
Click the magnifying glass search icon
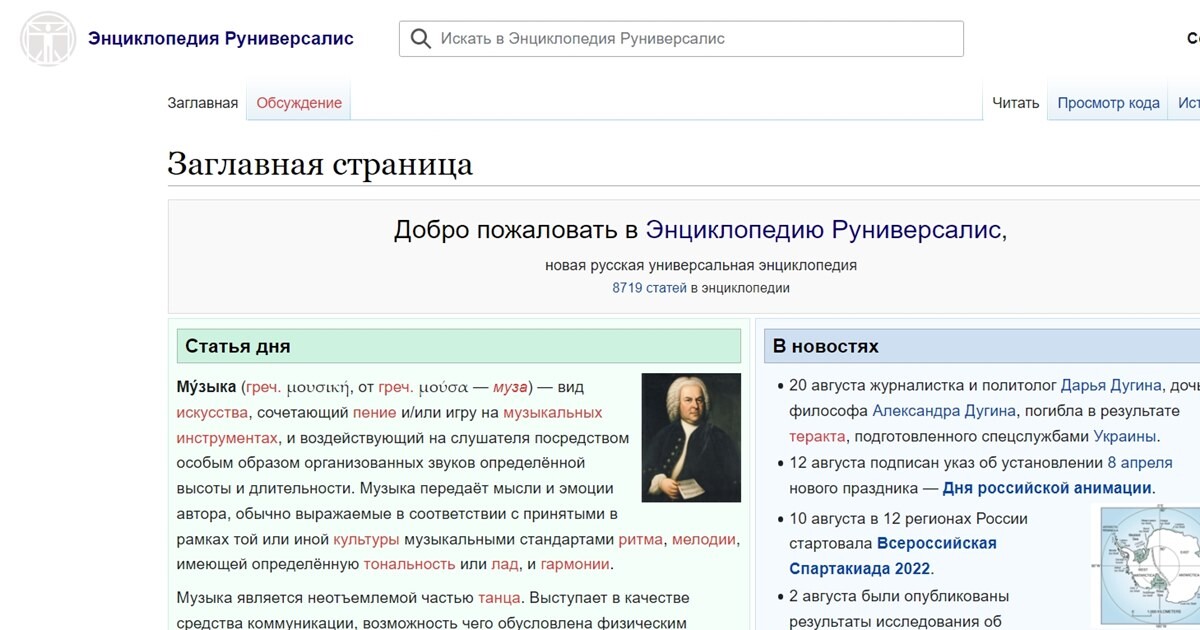[x=421, y=39]
